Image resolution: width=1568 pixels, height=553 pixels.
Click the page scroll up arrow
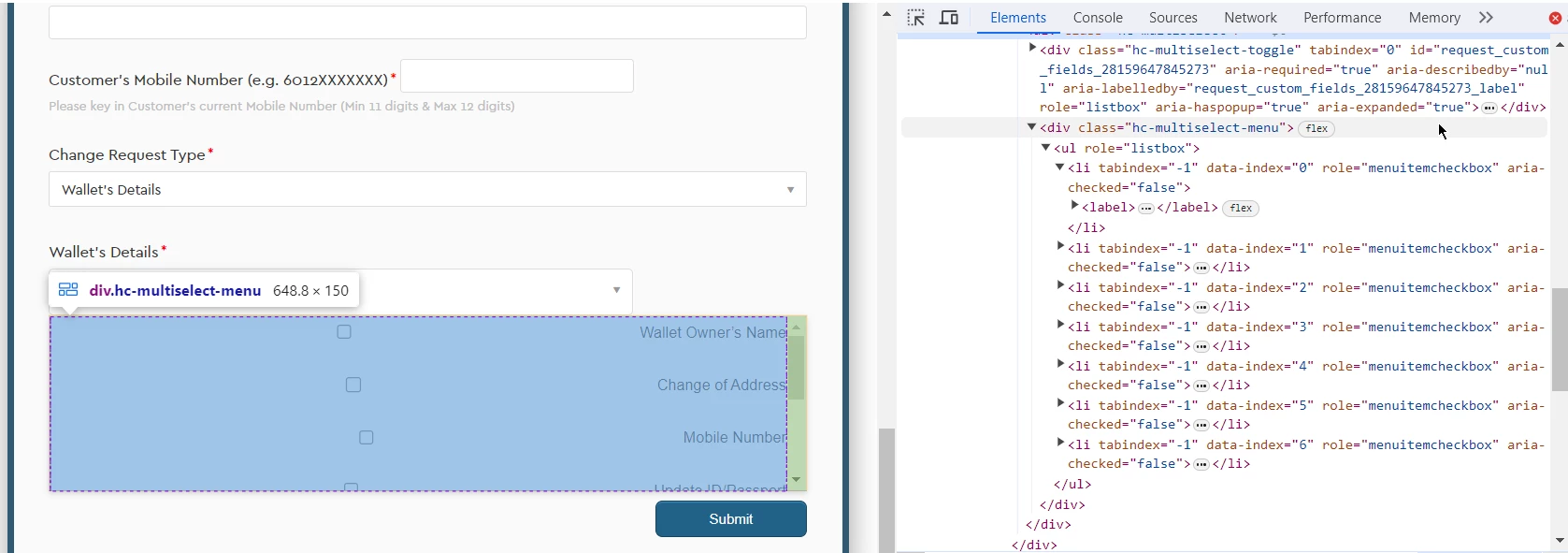[886, 14]
